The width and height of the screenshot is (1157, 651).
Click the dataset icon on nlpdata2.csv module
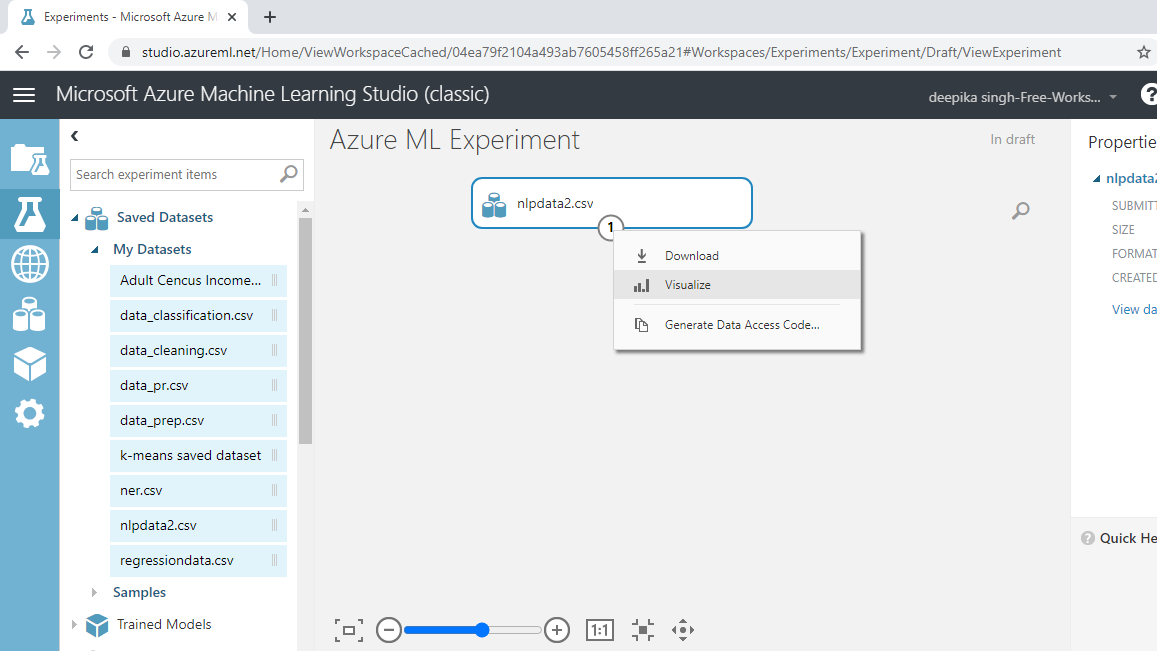click(494, 204)
